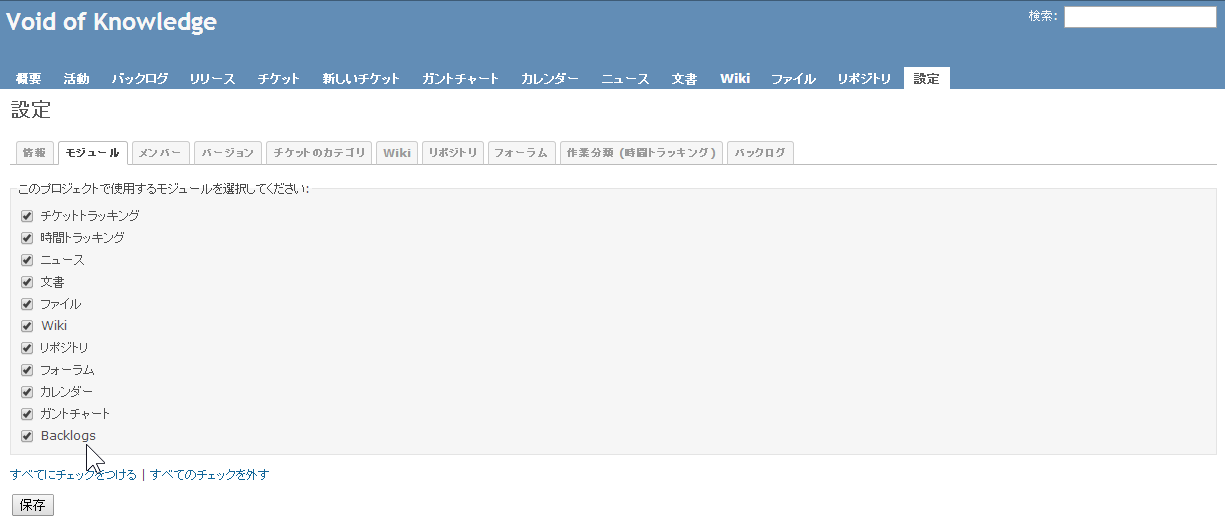1225x523 pixels.
Task: Toggle the ニュース module checkbox
Action: tap(27, 260)
